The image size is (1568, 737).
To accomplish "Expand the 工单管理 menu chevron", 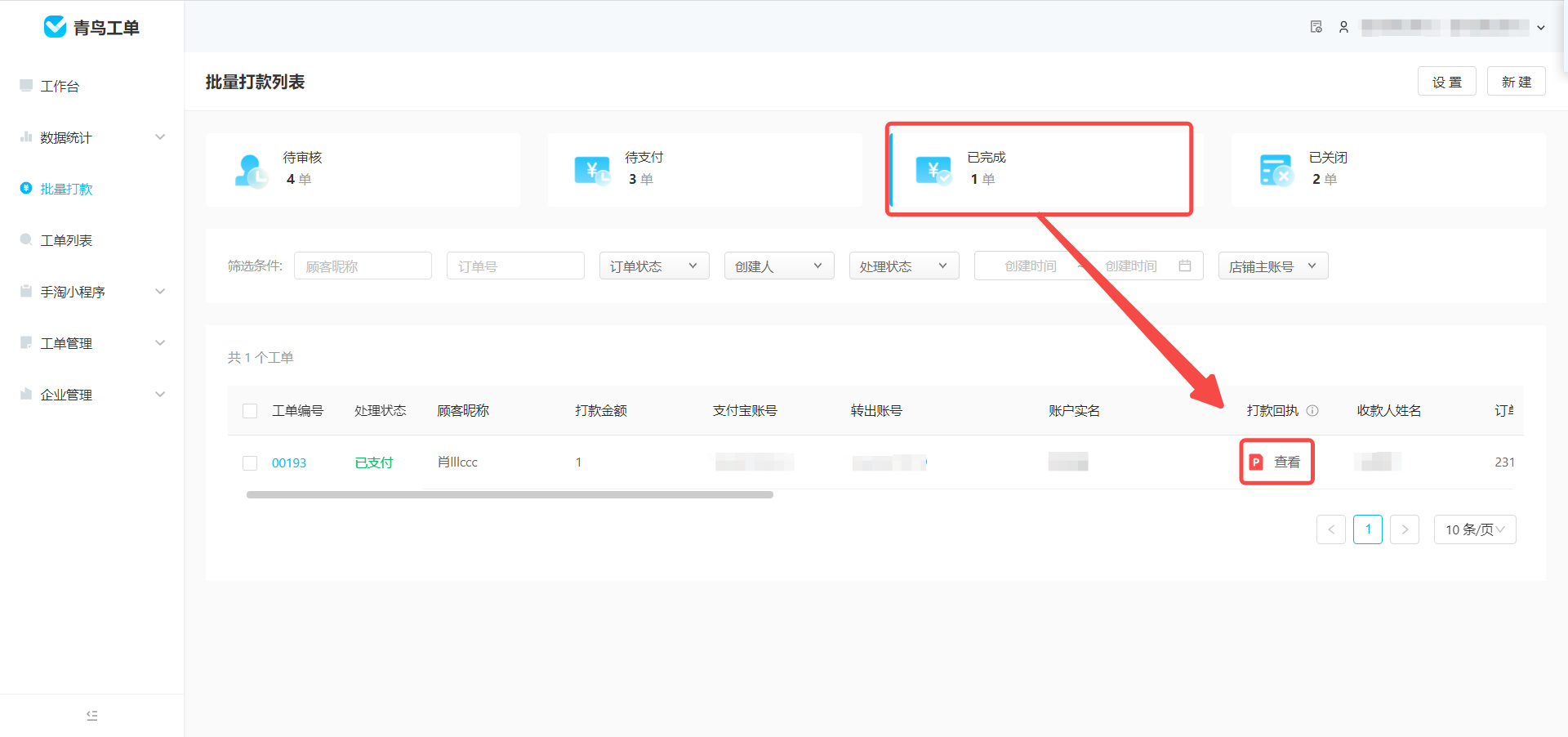I will 160,343.
